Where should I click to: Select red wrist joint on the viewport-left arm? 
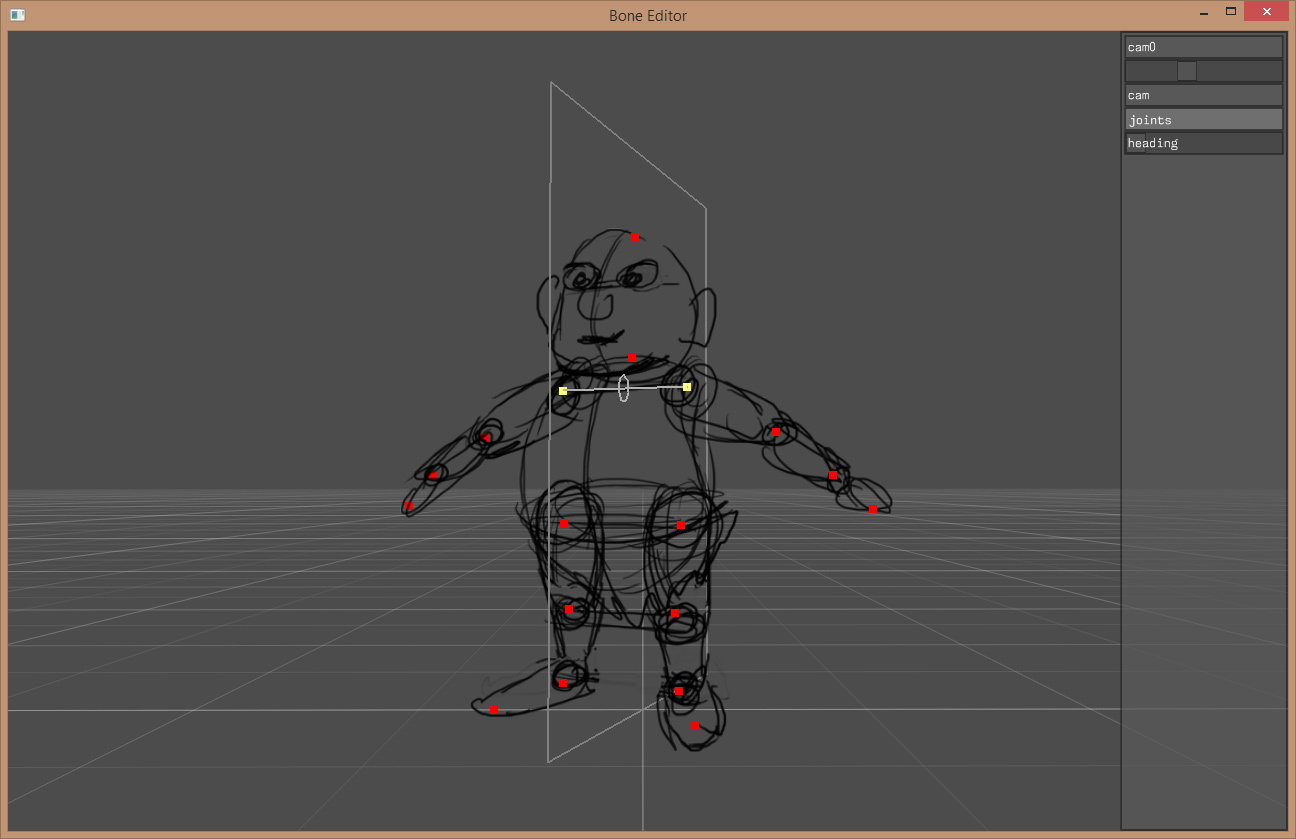pos(433,475)
